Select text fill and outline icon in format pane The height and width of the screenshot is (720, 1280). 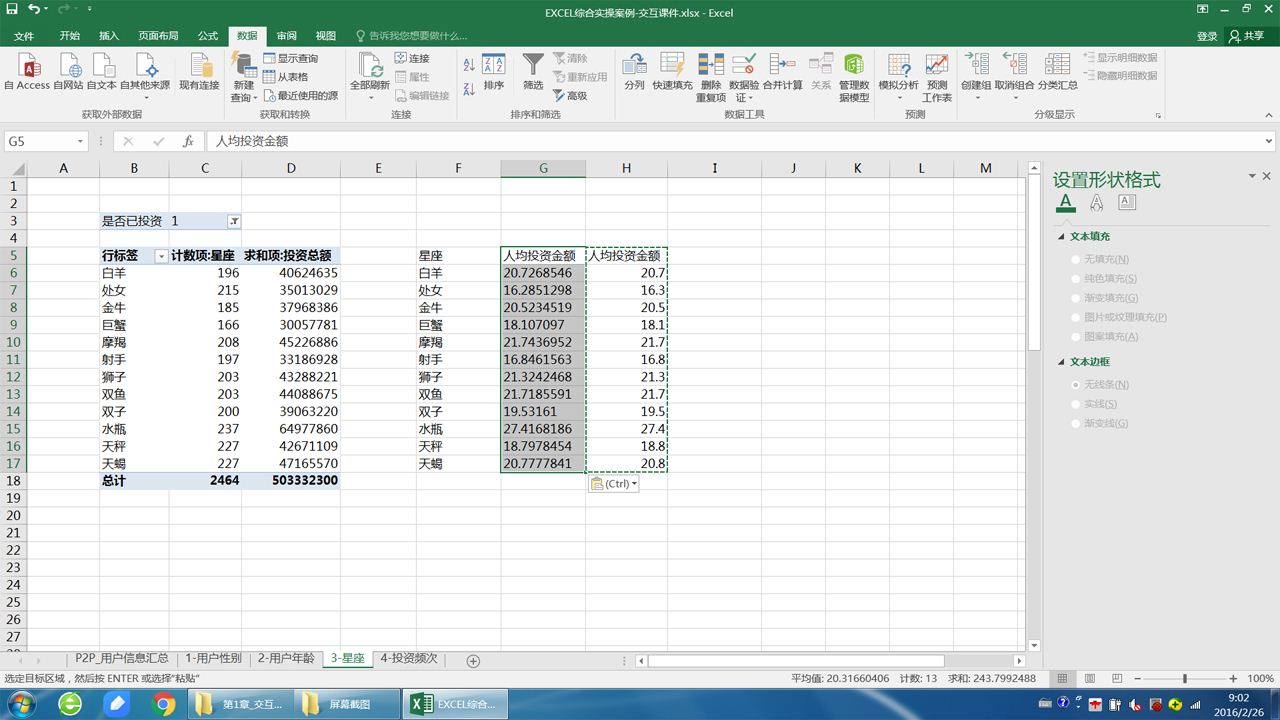(1066, 203)
